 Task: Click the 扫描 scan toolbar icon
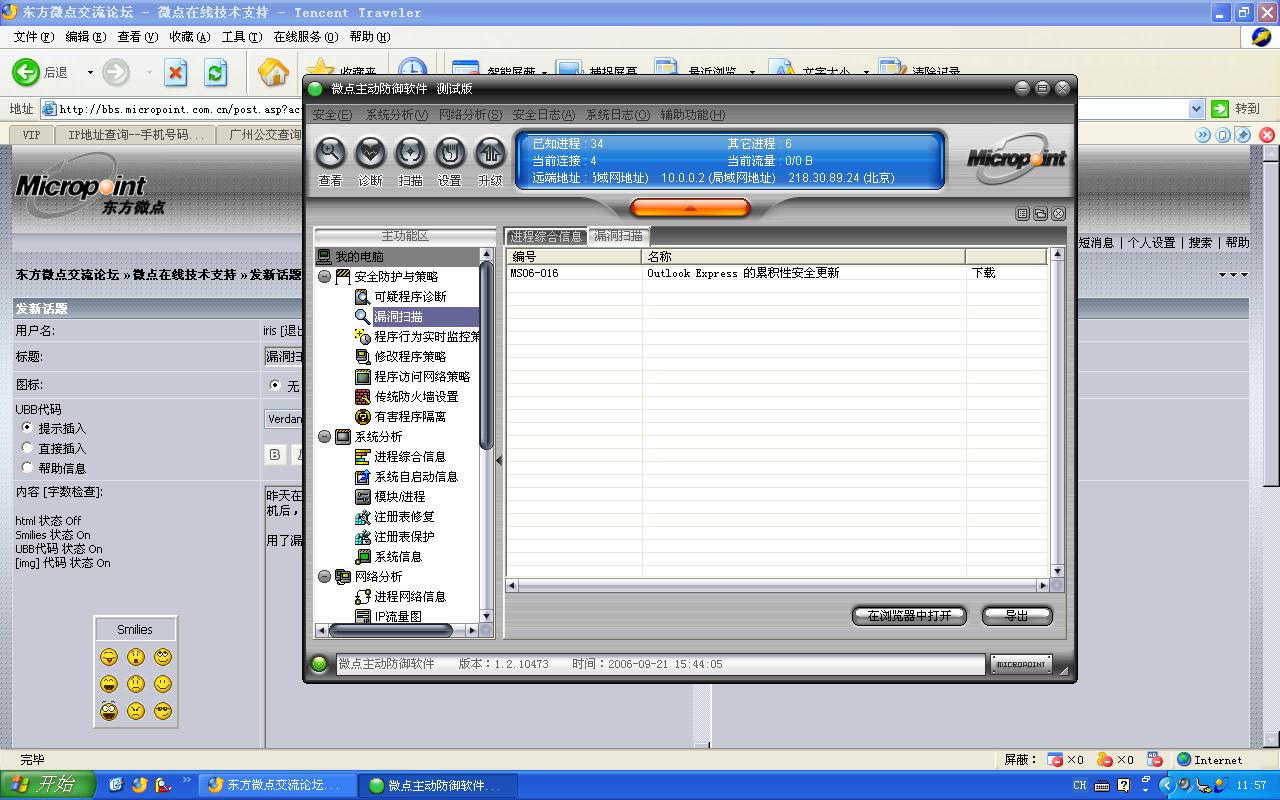click(x=410, y=153)
